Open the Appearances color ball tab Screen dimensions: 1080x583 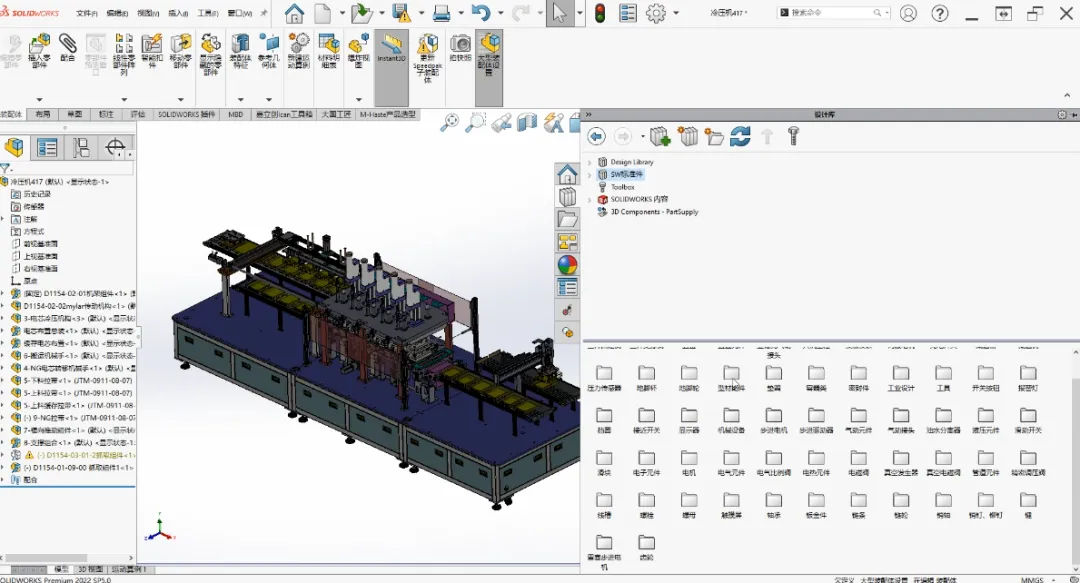pyautogui.click(x=567, y=264)
